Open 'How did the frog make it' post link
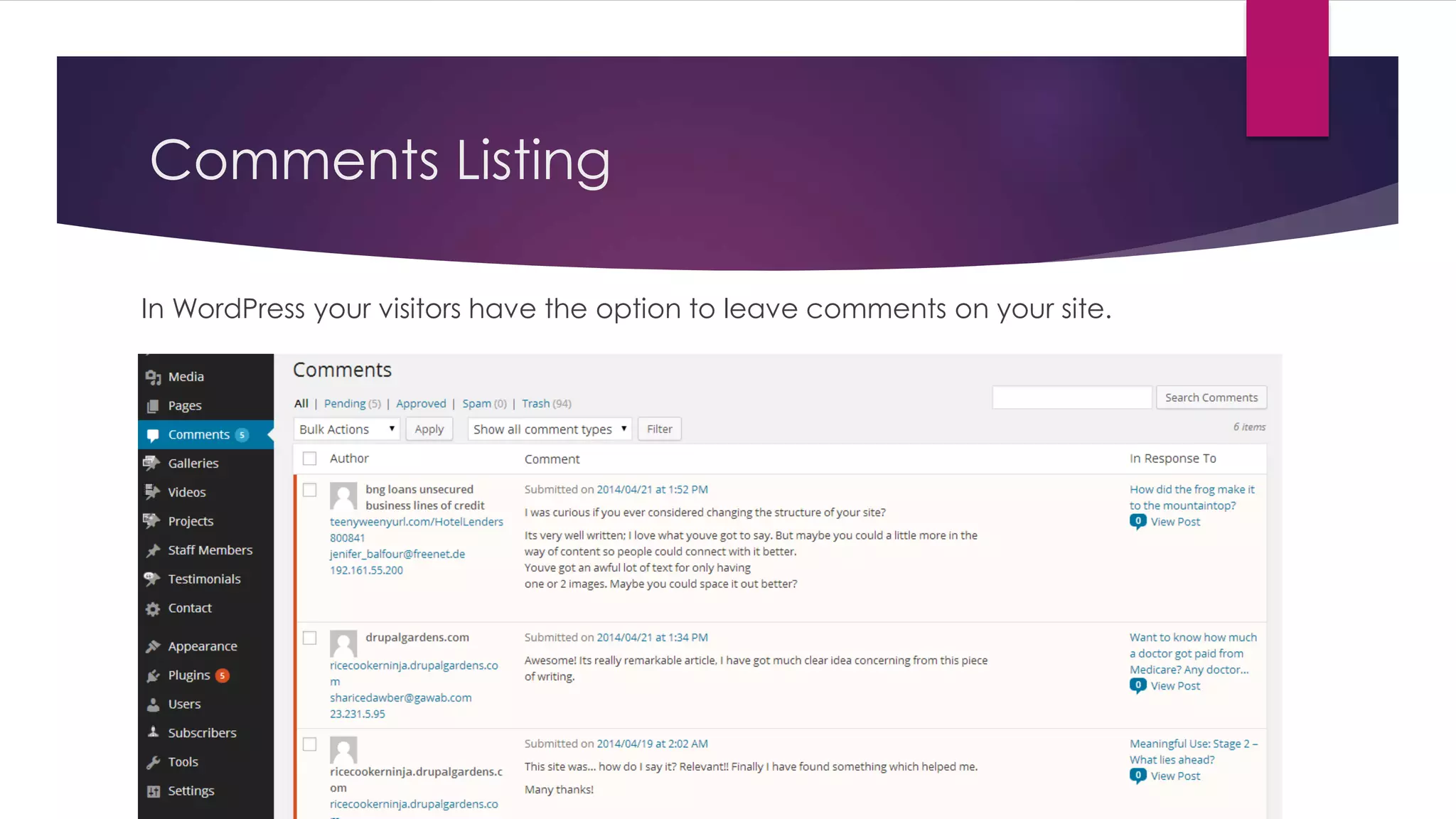This screenshot has height=819, width=1456. (x=1192, y=498)
